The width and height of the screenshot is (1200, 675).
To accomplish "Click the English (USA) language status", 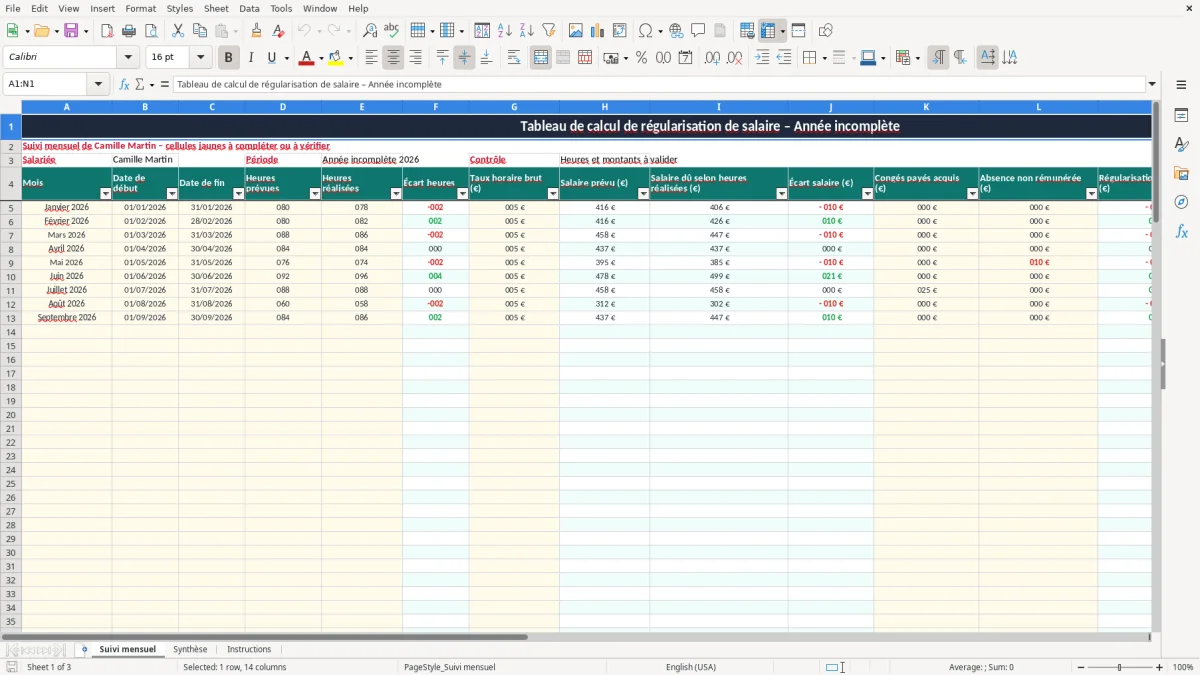I will point(691,667).
